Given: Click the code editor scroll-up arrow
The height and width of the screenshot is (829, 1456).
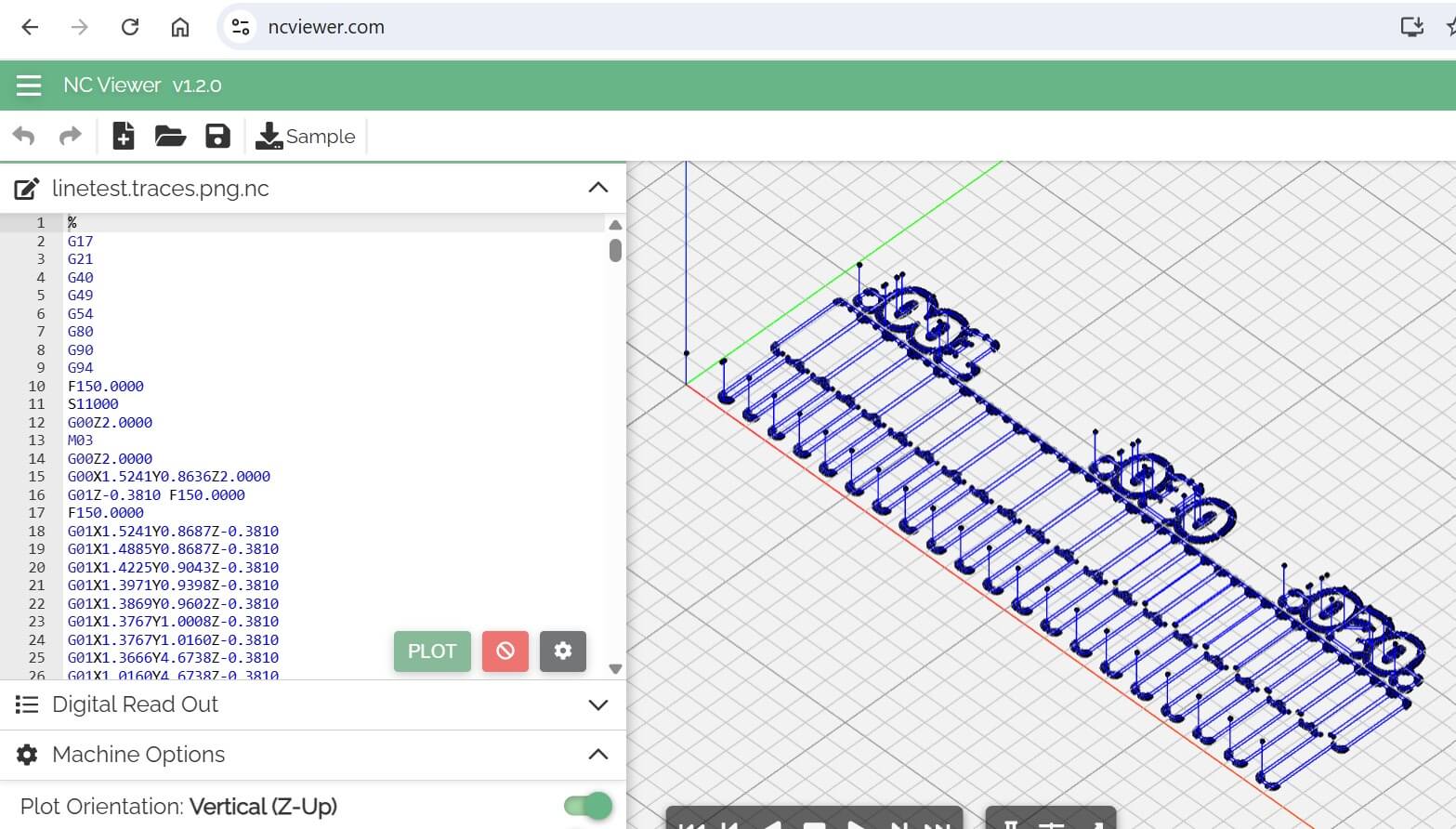Looking at the screenshot, I should (615, 225).
